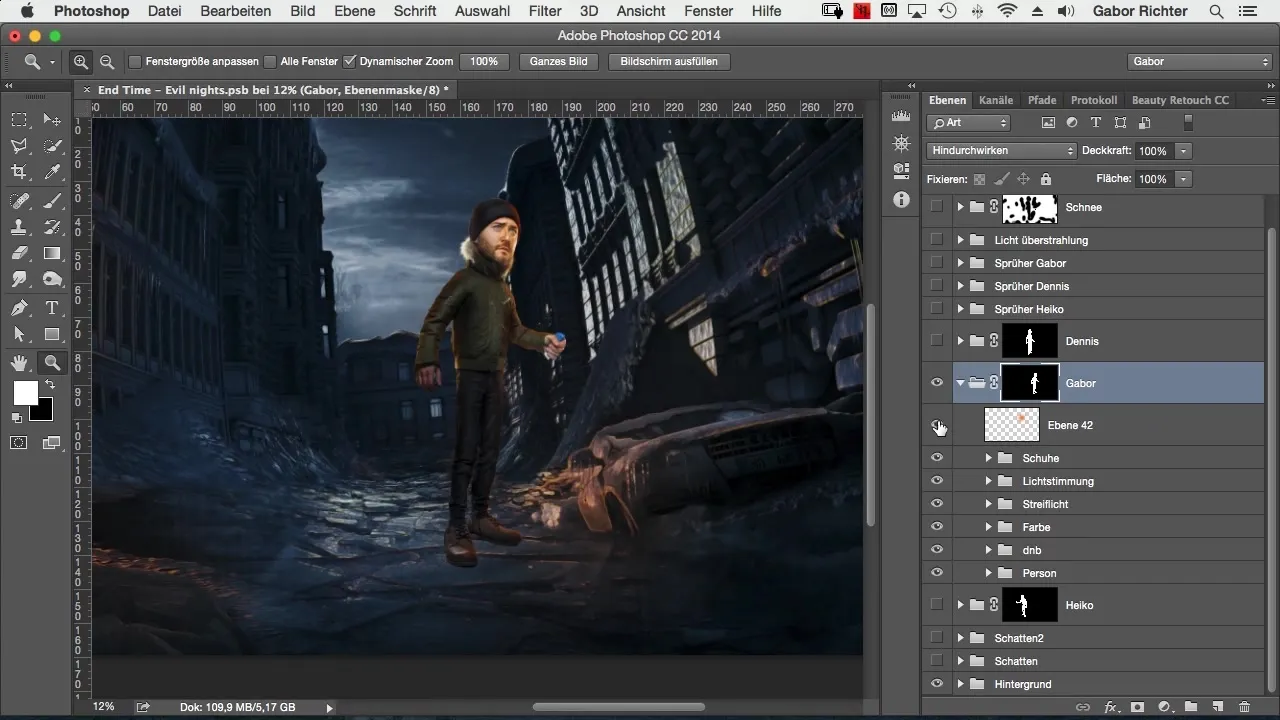Screen dimensions: 1280x720
Task: Select the Brush tool
Action: point(52,200)
